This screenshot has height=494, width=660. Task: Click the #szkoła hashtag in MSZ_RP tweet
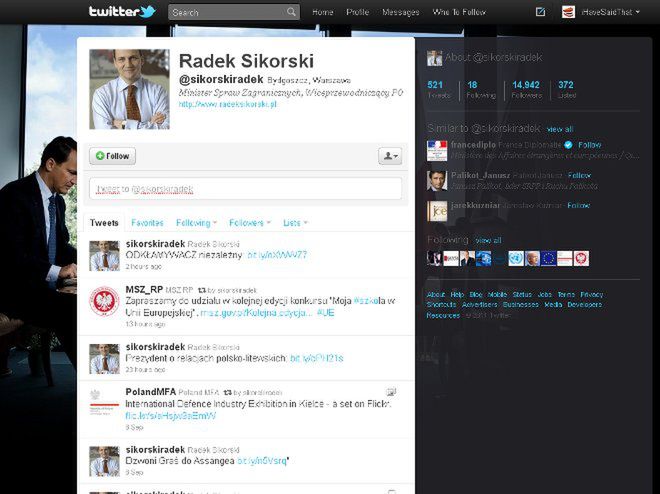pos(370,301)
